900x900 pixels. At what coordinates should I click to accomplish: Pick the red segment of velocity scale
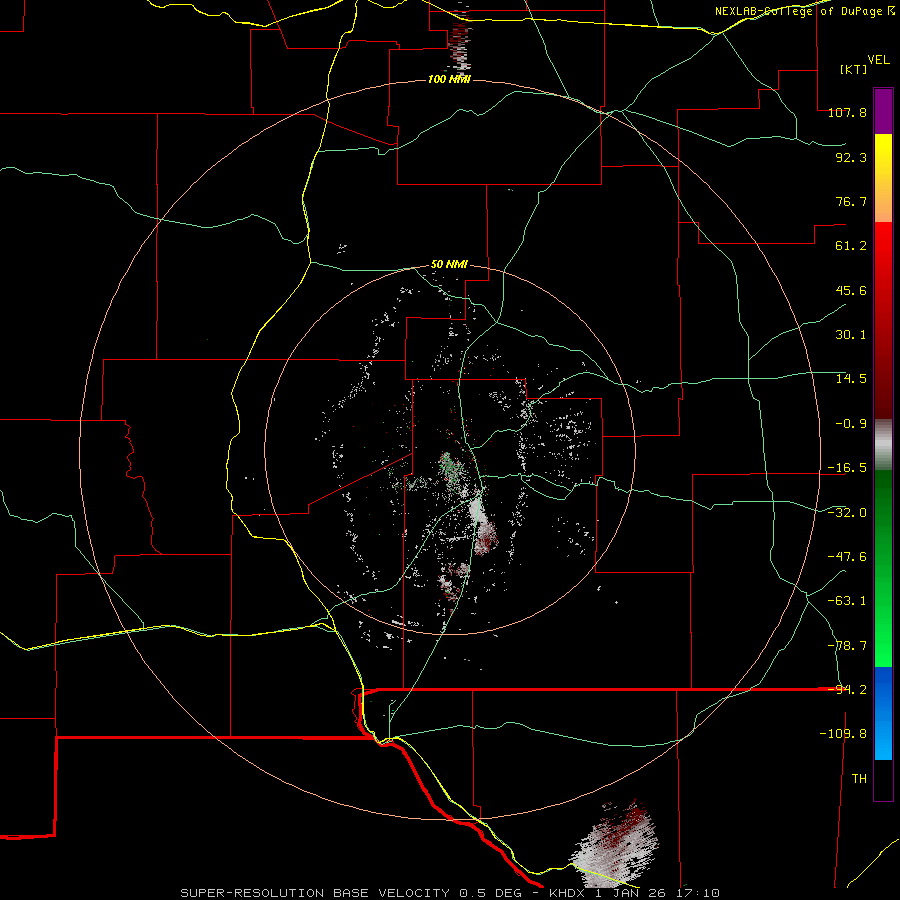tap(883, 320)
